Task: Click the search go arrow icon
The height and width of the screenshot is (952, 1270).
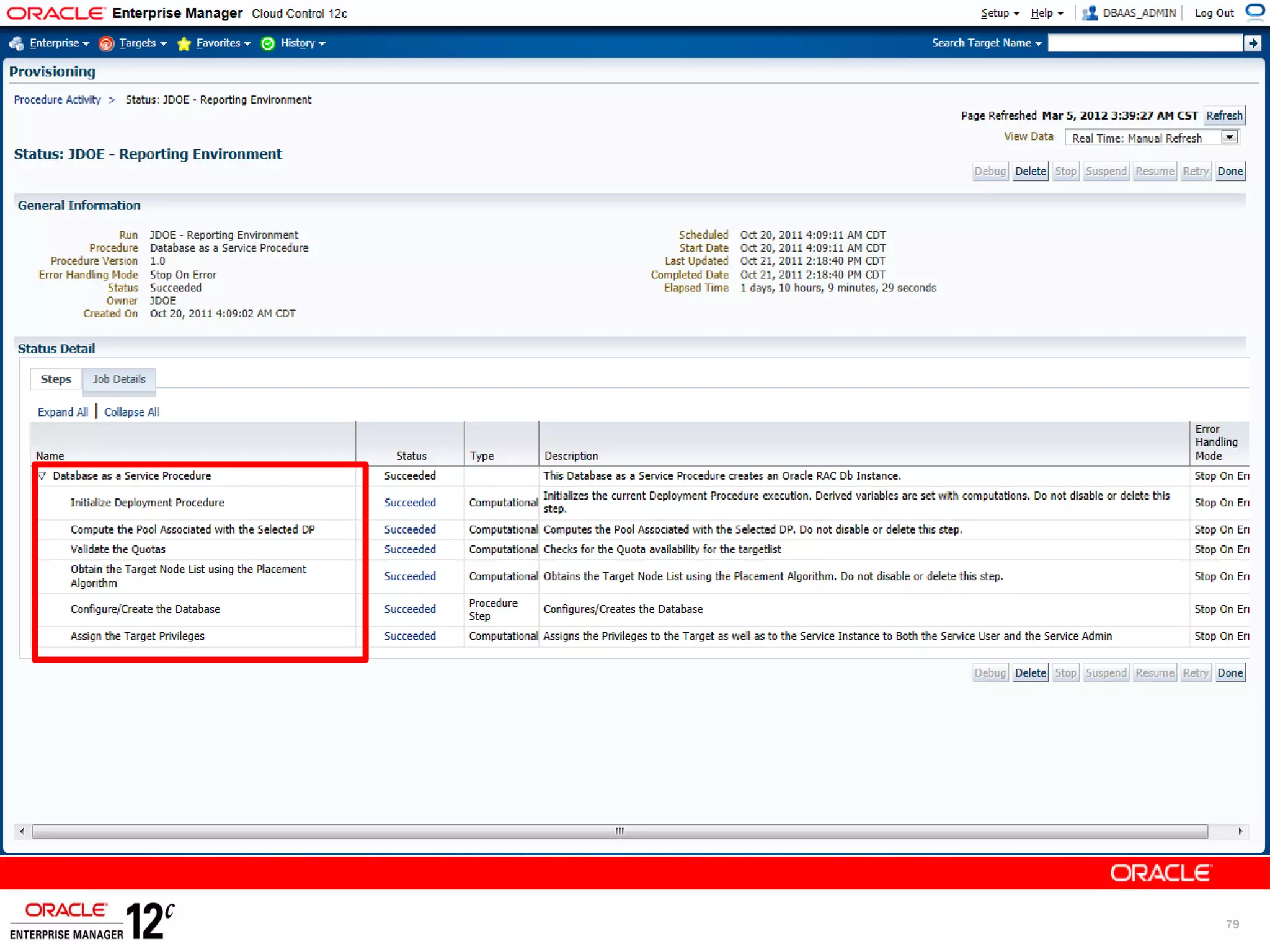Action: pyautogui.click(x=1253, y=43)
